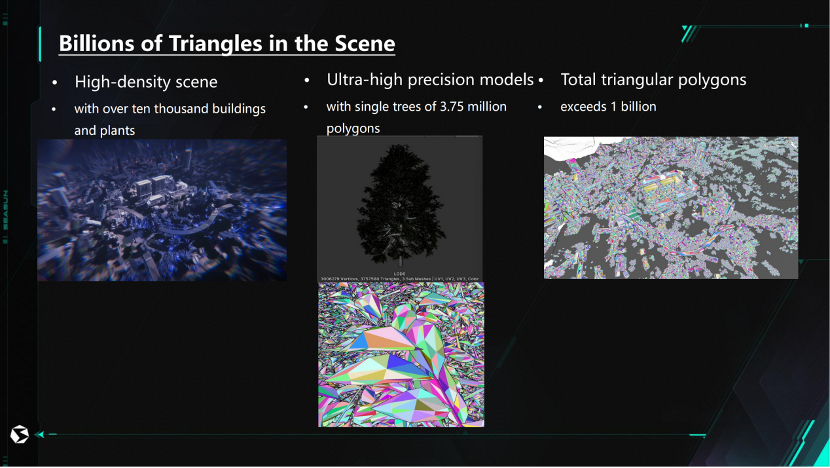Click the teal horizontal line at slide bottom

[x=360, y=434]
